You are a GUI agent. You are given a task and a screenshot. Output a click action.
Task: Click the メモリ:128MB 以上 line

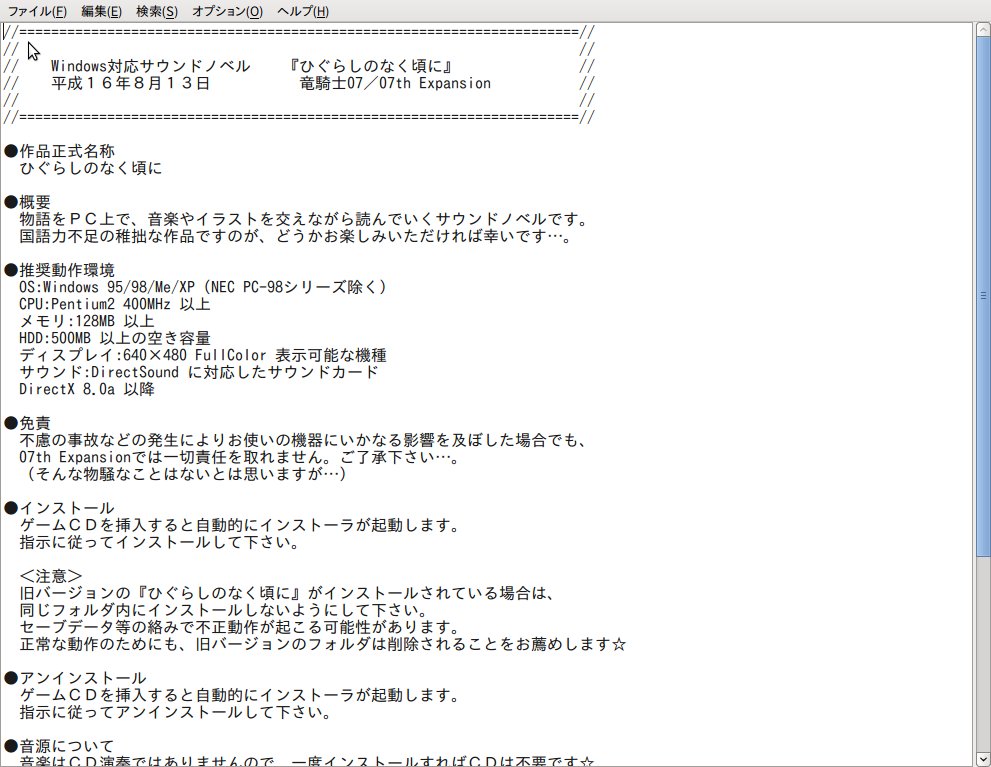(87, 322)
